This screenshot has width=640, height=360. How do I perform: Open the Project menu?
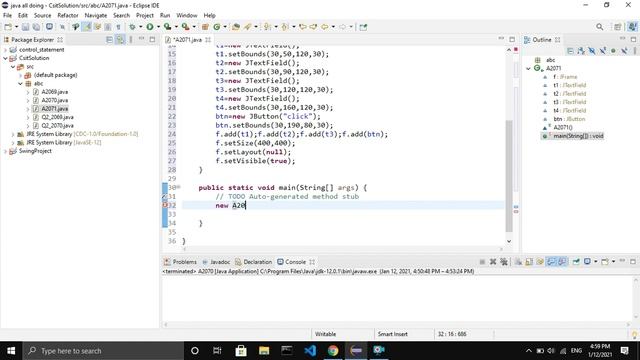click(x=145, y=16)
